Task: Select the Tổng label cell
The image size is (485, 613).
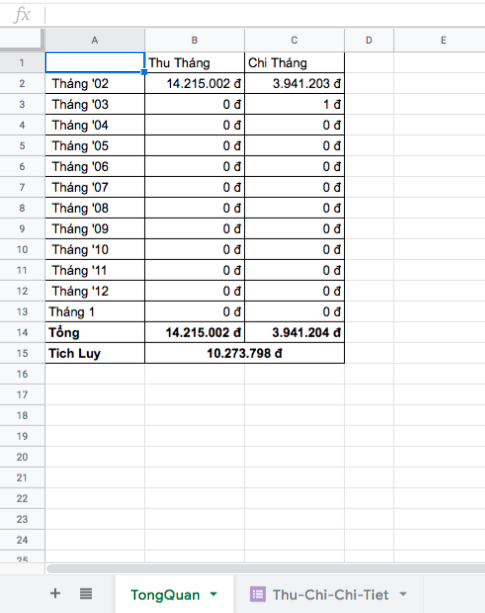Action: [95, 332]
